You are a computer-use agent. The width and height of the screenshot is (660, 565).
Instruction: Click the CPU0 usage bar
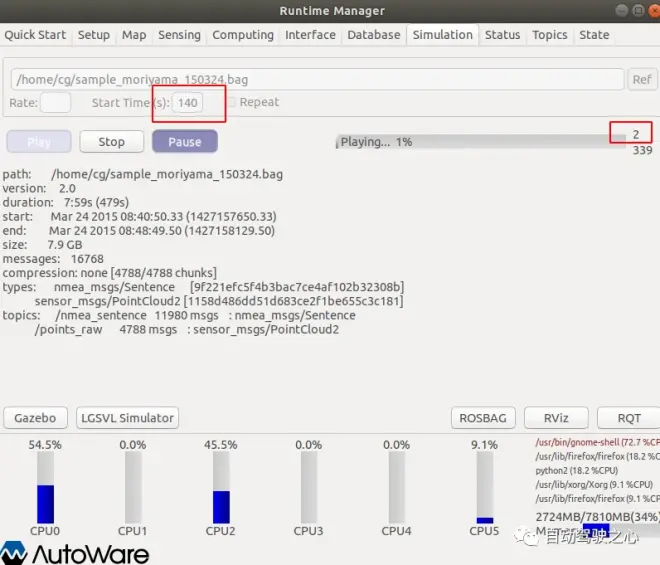[x=45, y=487]
